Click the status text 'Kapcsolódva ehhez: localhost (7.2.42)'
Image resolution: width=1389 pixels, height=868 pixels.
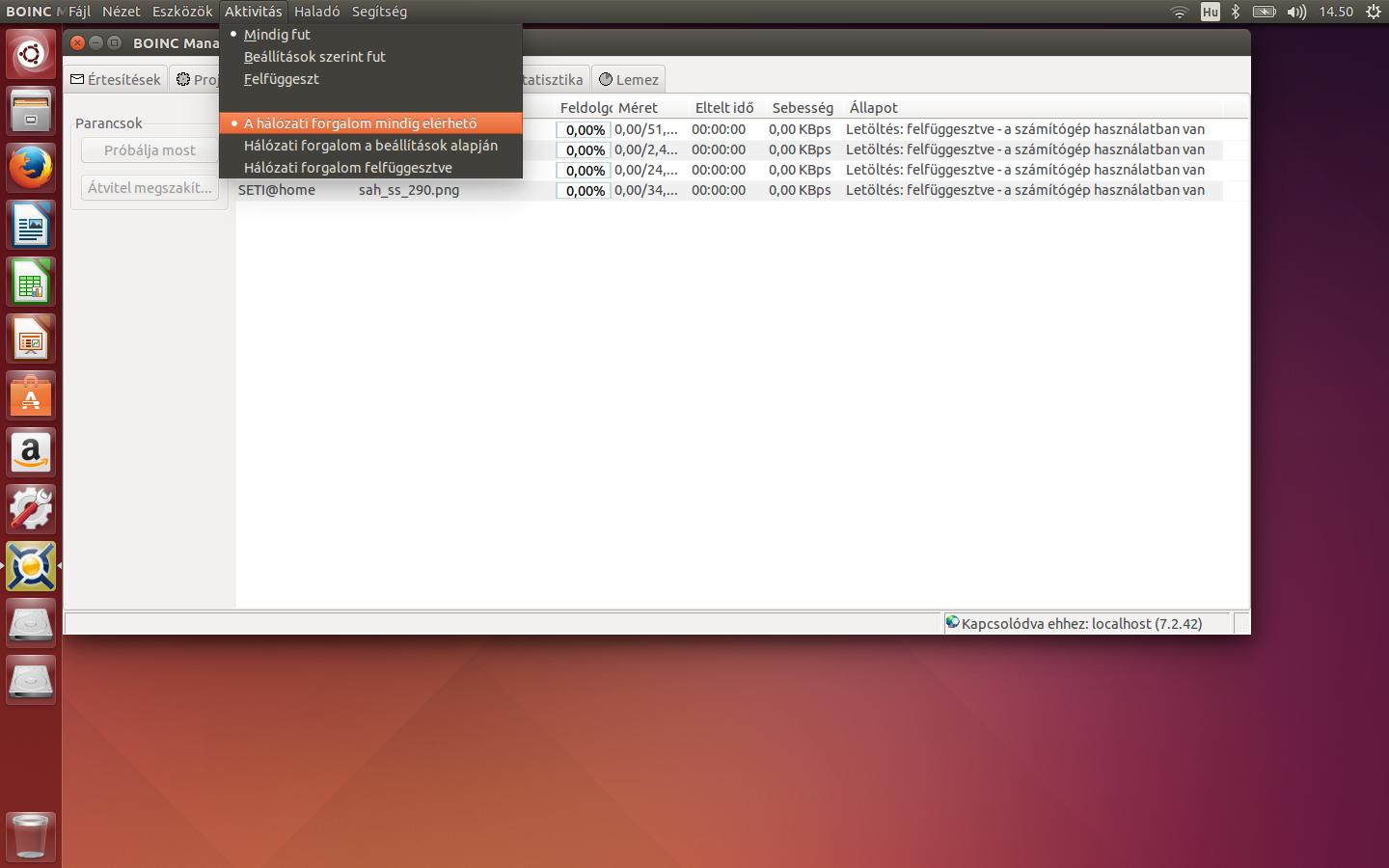[1081, 624]
